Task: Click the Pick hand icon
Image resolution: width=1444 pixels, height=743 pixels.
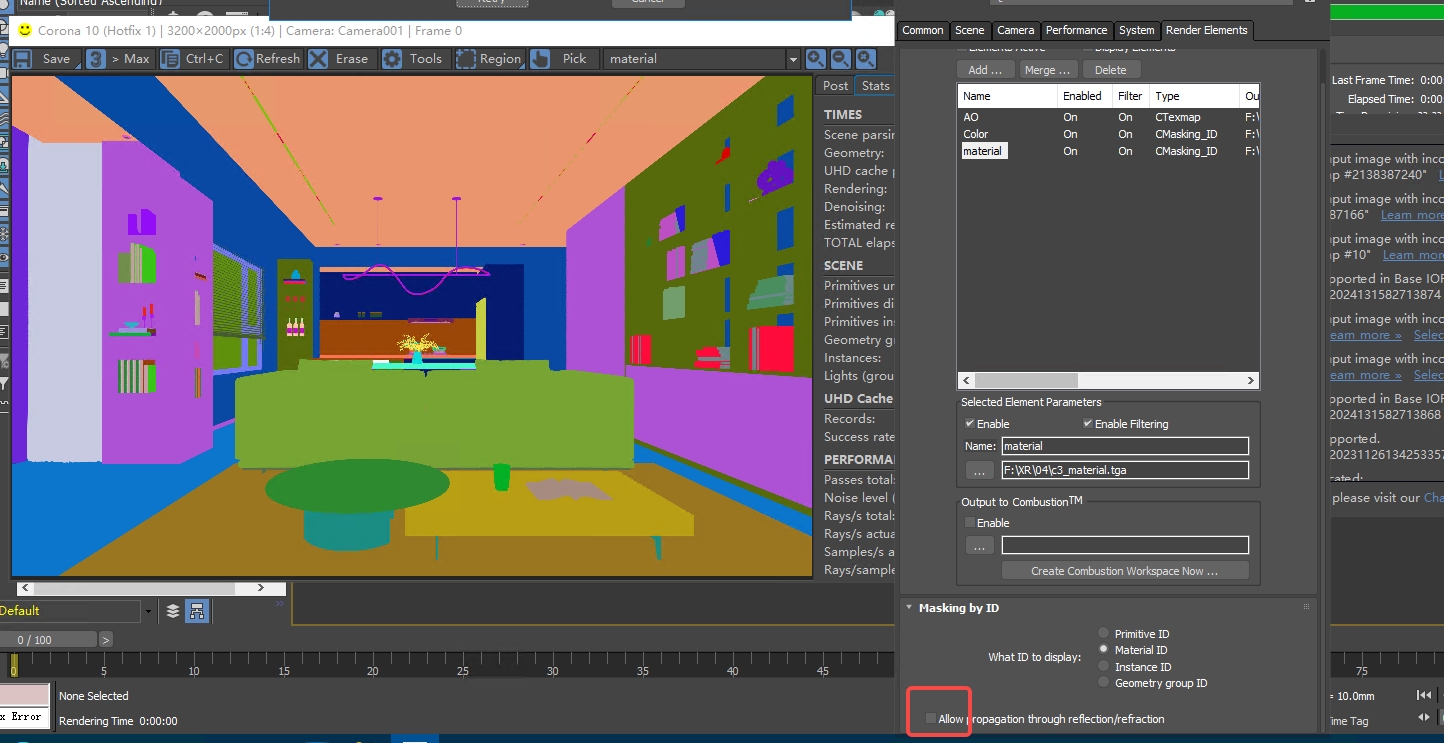Action: click(540, 59)
